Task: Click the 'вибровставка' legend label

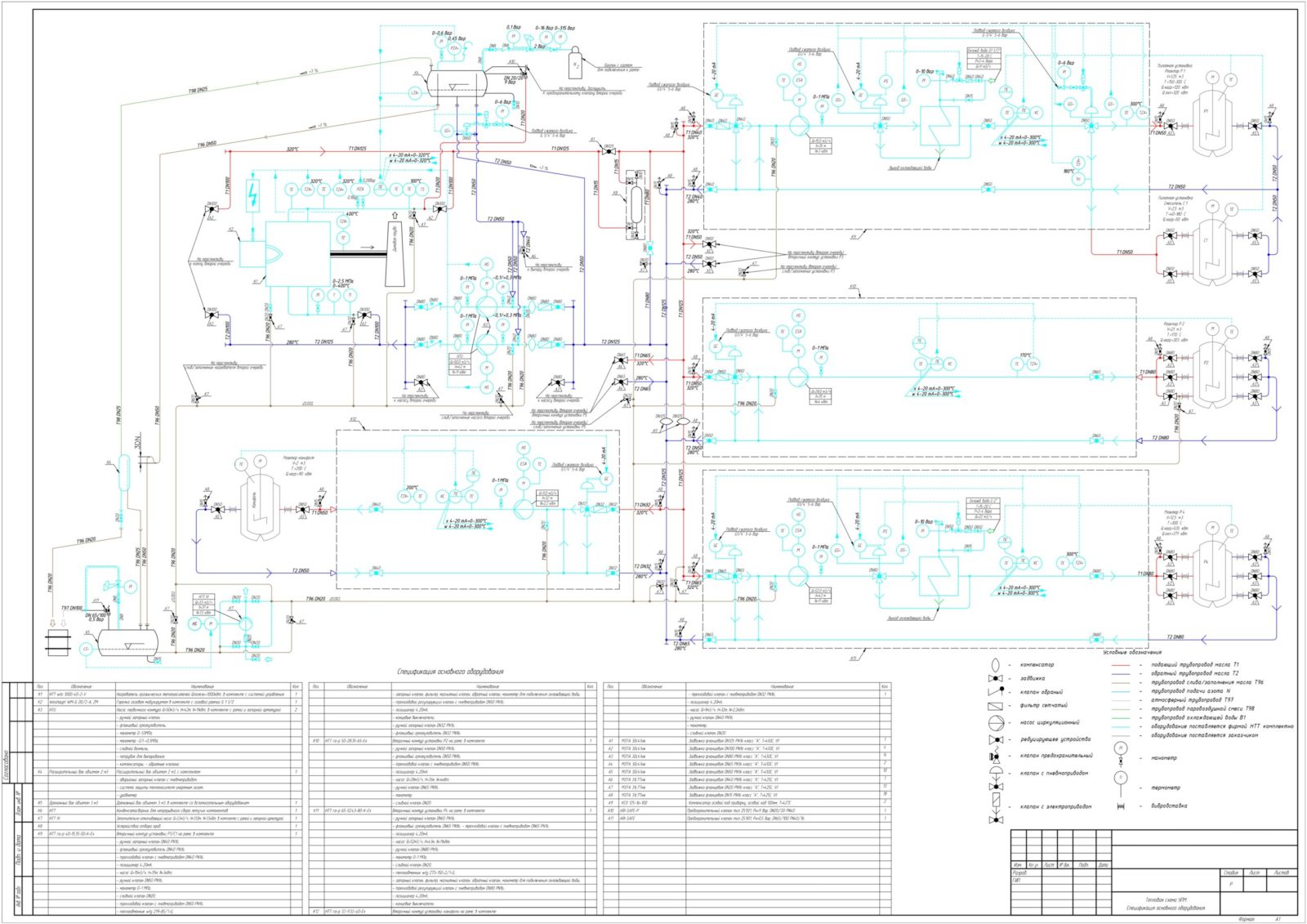Action: (1169, 806)
